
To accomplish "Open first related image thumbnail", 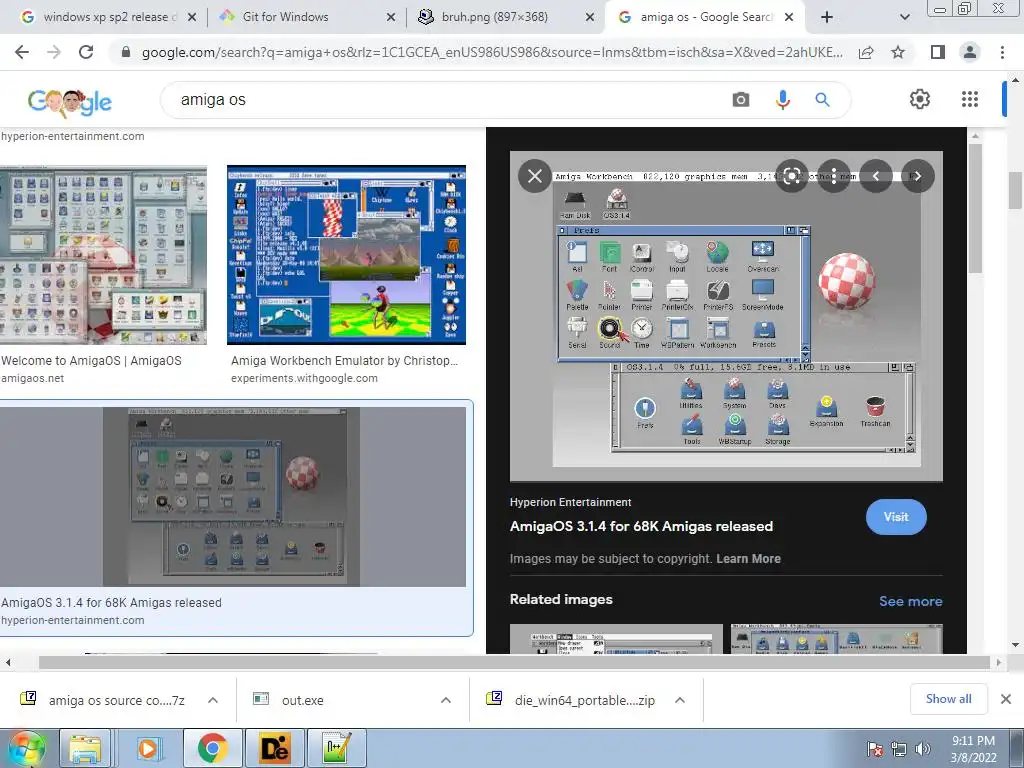I will pos(616,639).
